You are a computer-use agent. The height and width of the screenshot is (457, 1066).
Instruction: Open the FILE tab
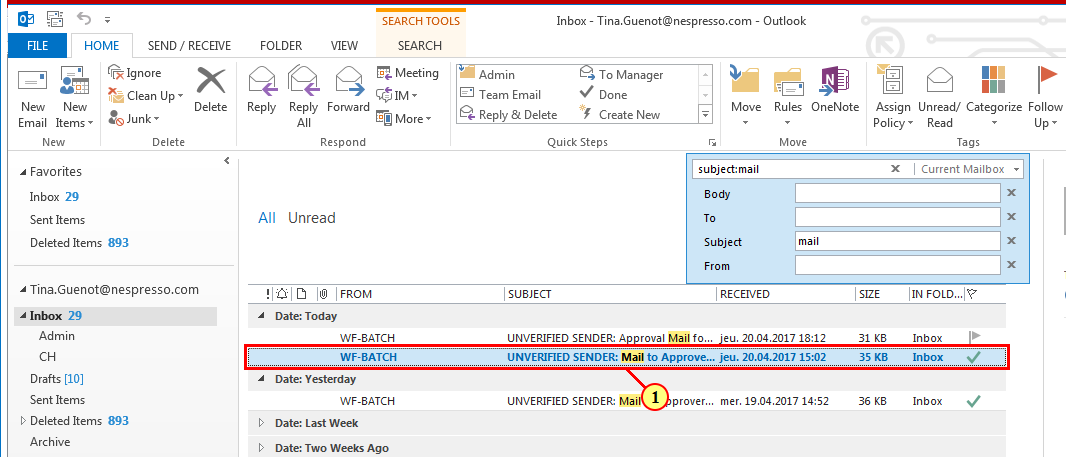[x=37, y=46]
